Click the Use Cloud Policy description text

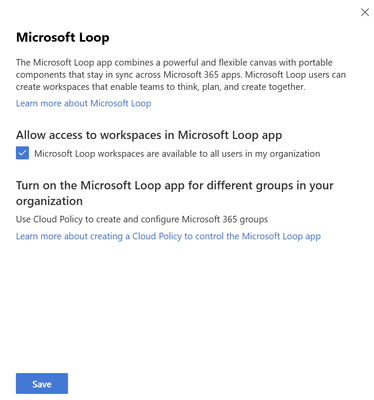click(x=142, y=219)
